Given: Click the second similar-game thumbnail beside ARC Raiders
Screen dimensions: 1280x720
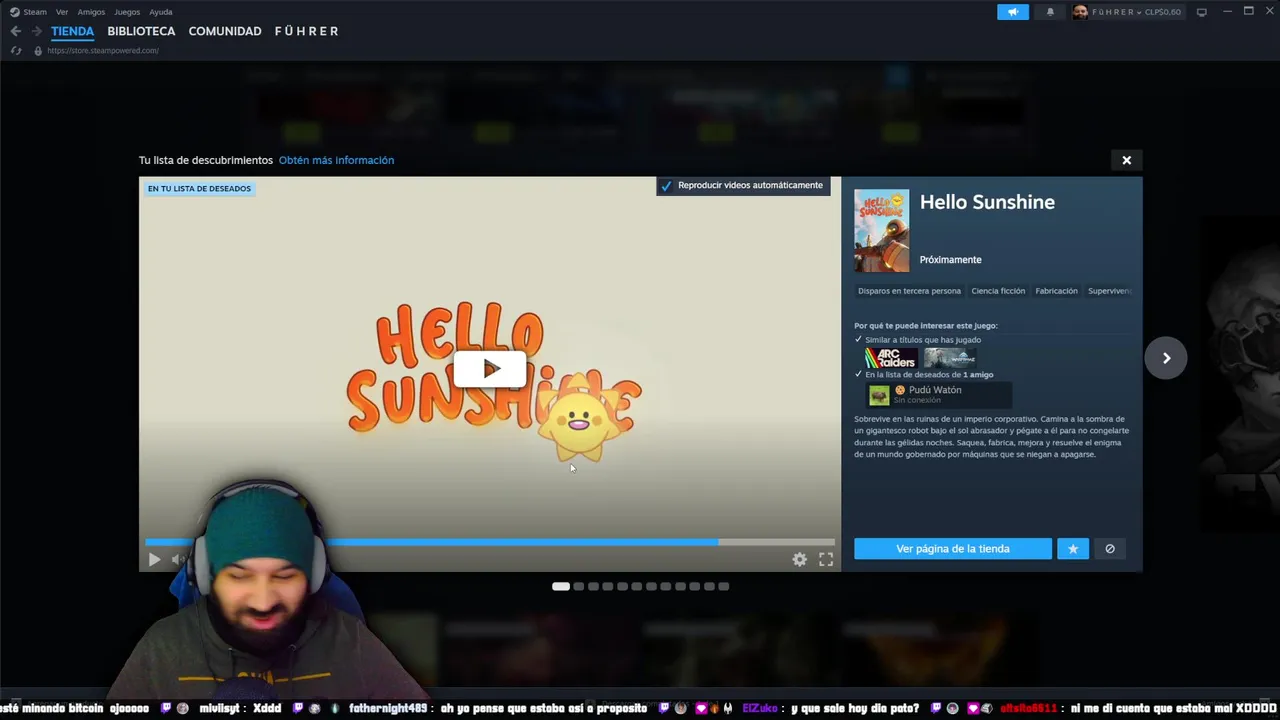Looking at the screenshot, I should [x=949, y=358].
